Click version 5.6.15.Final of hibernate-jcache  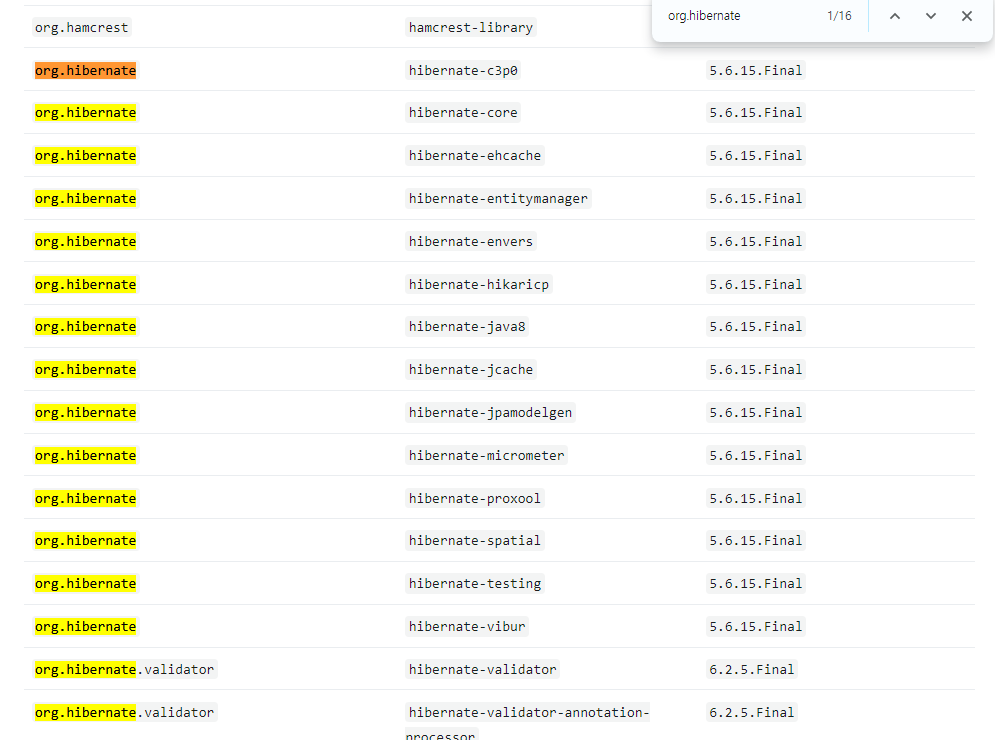coord(756,369)
